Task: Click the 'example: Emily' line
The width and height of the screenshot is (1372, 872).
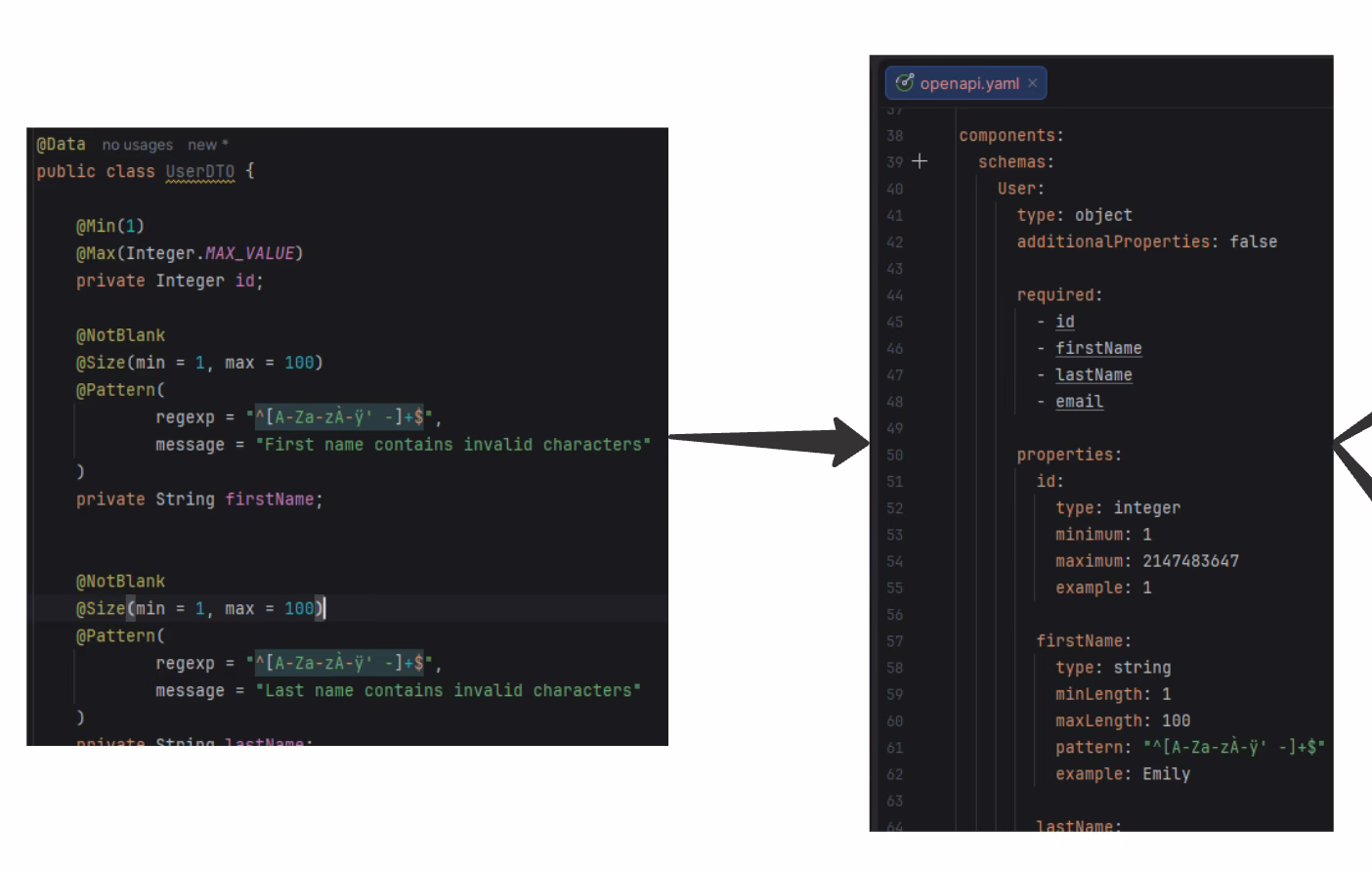Action: pyautogui.click(x=1123, y=774)
